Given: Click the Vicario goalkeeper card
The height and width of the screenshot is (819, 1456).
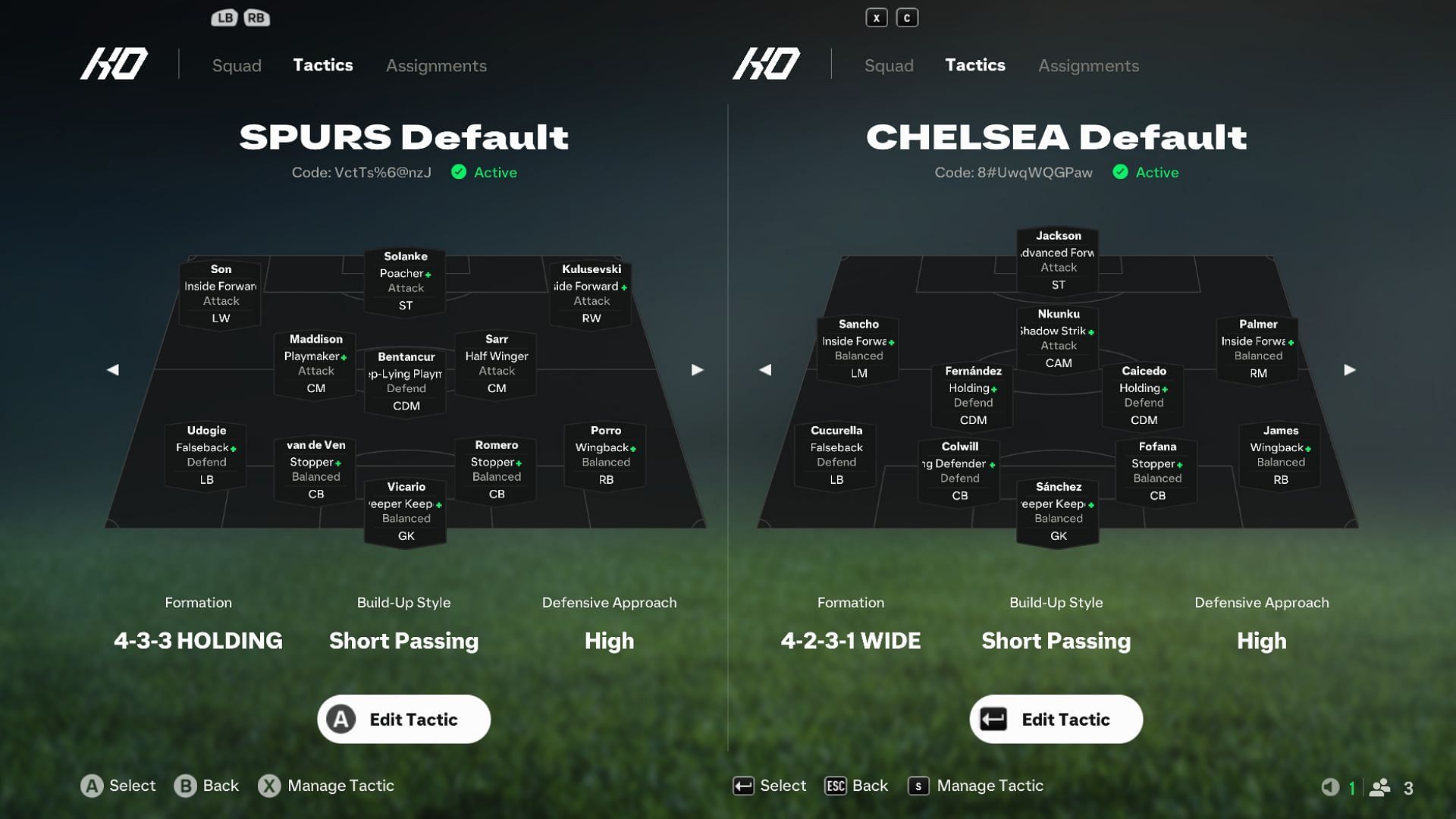Looking at the screenshot, I should [x=405, y=512].
